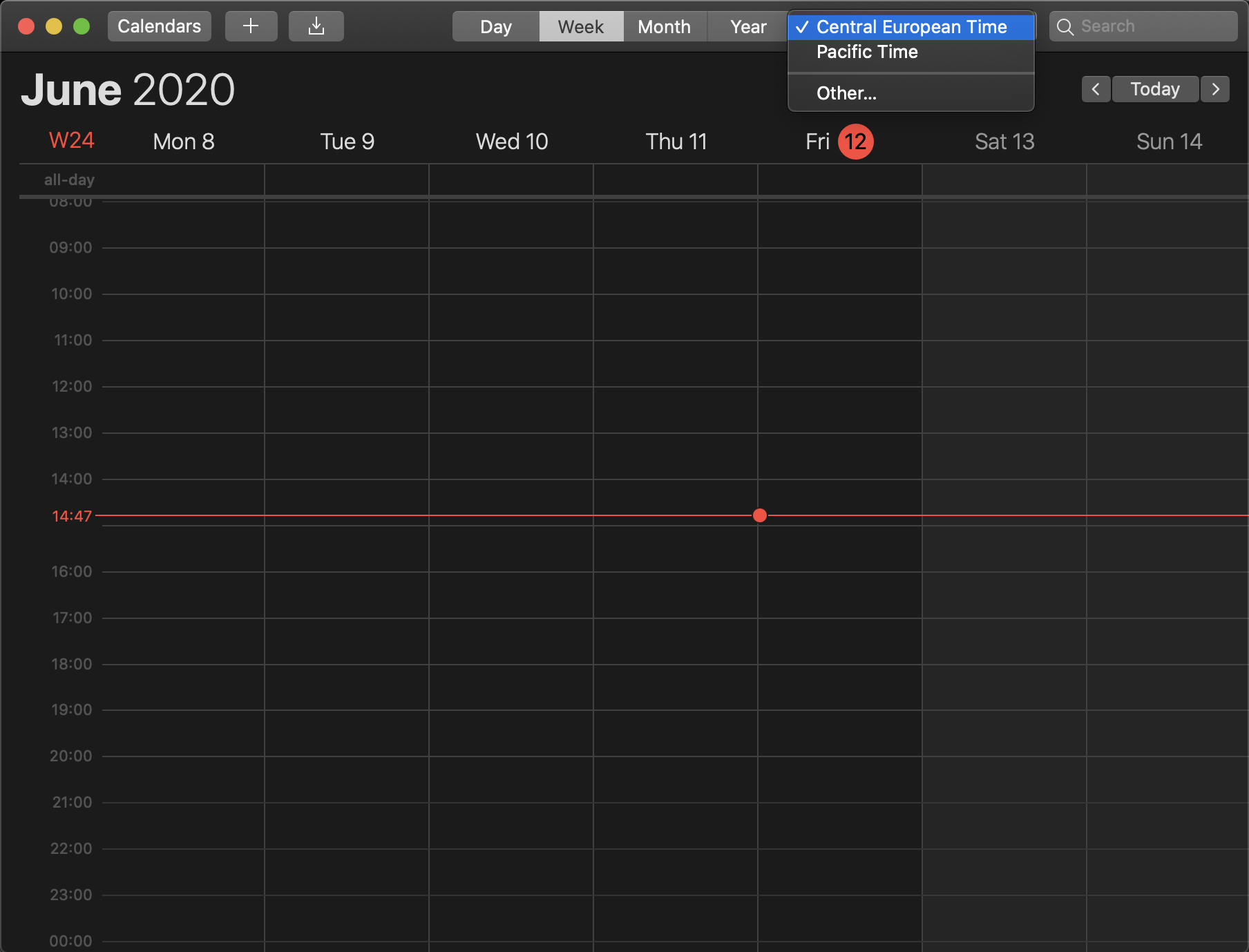
Task: Switch to Year view
Action: (747, 27)
